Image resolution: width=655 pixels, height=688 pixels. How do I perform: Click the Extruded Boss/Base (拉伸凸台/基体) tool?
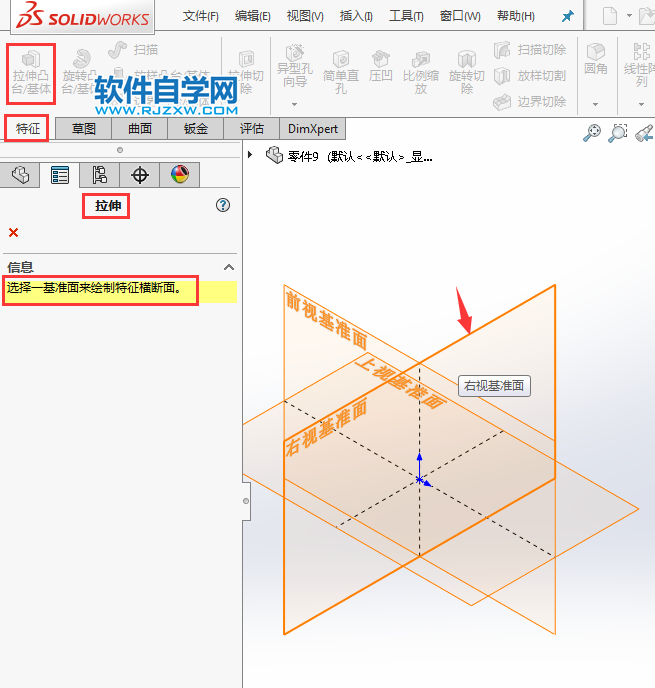31,73
